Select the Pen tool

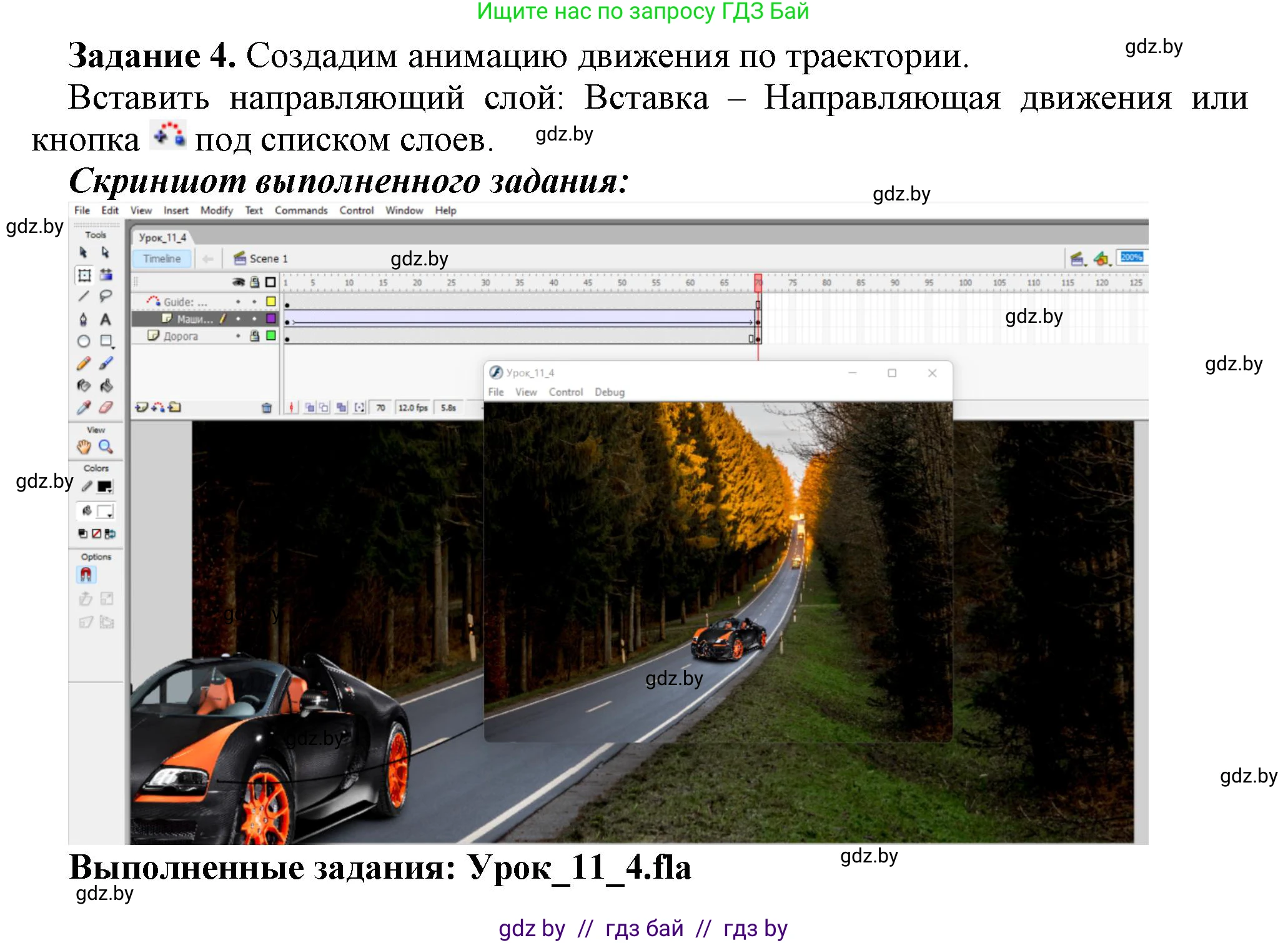tap(84, 320)
